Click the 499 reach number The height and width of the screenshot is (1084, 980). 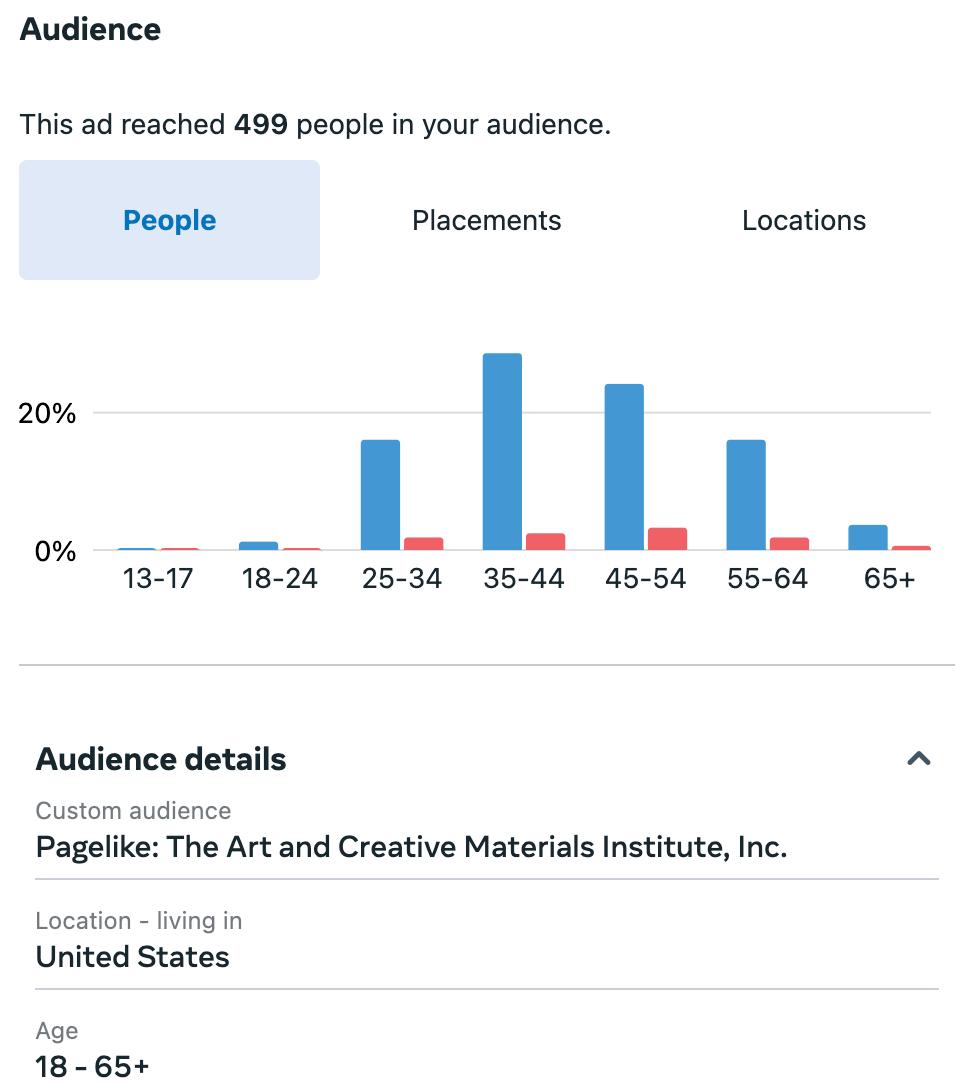click(x=260, y=125)
